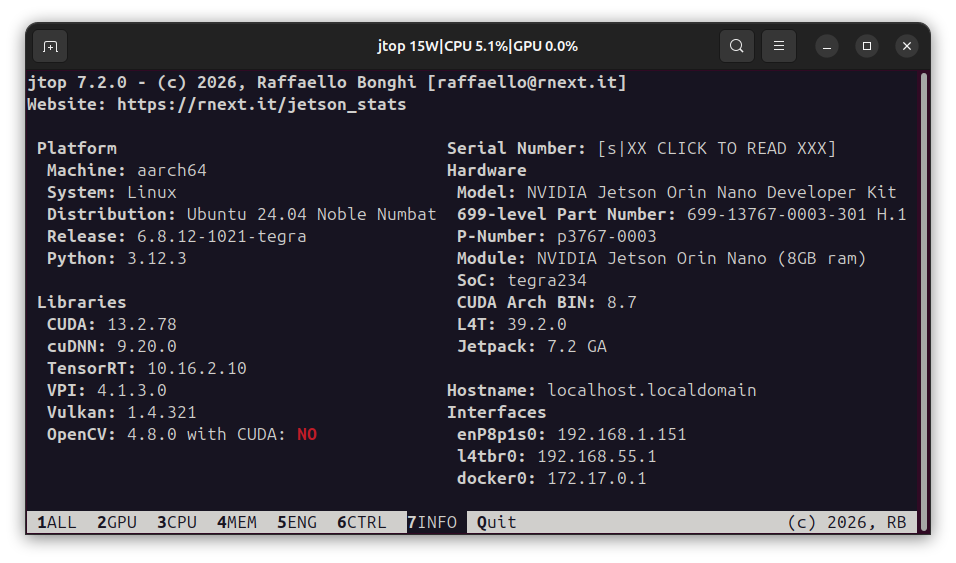This screenshot has height=563, width=956.
Task: Click the red NO CUDA value
Action: (x=307, y=435)
